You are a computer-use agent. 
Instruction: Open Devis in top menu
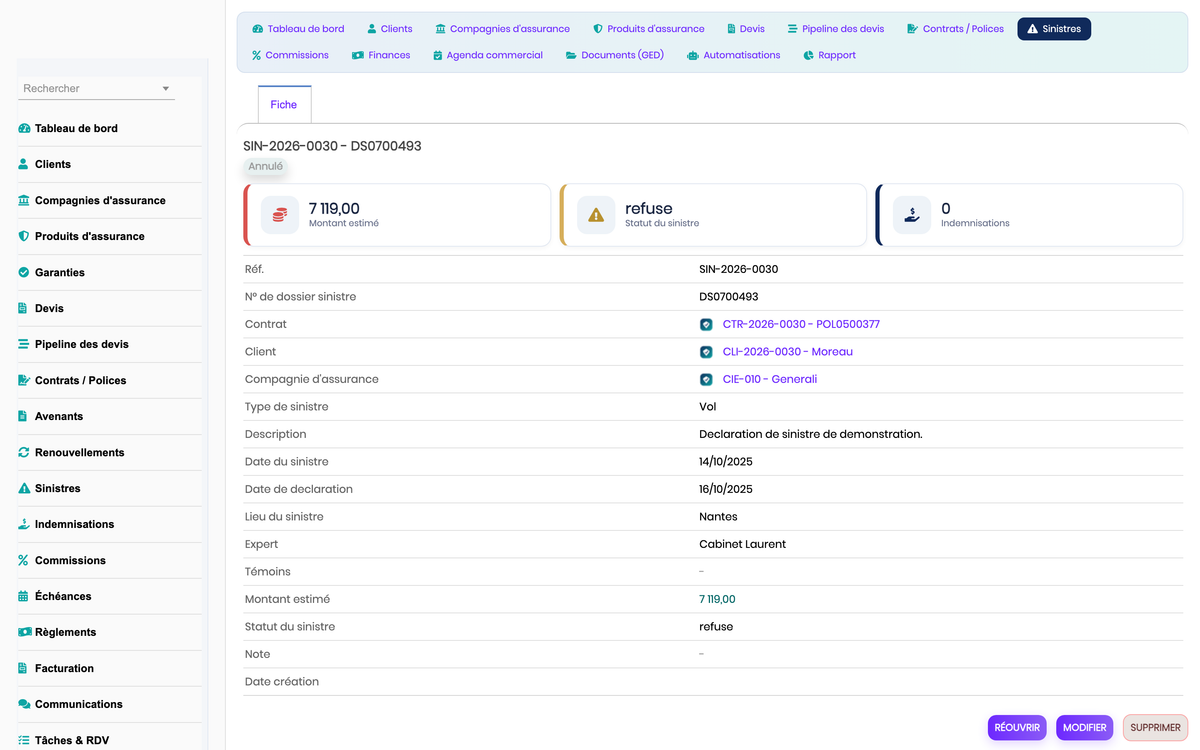[745, 29]
